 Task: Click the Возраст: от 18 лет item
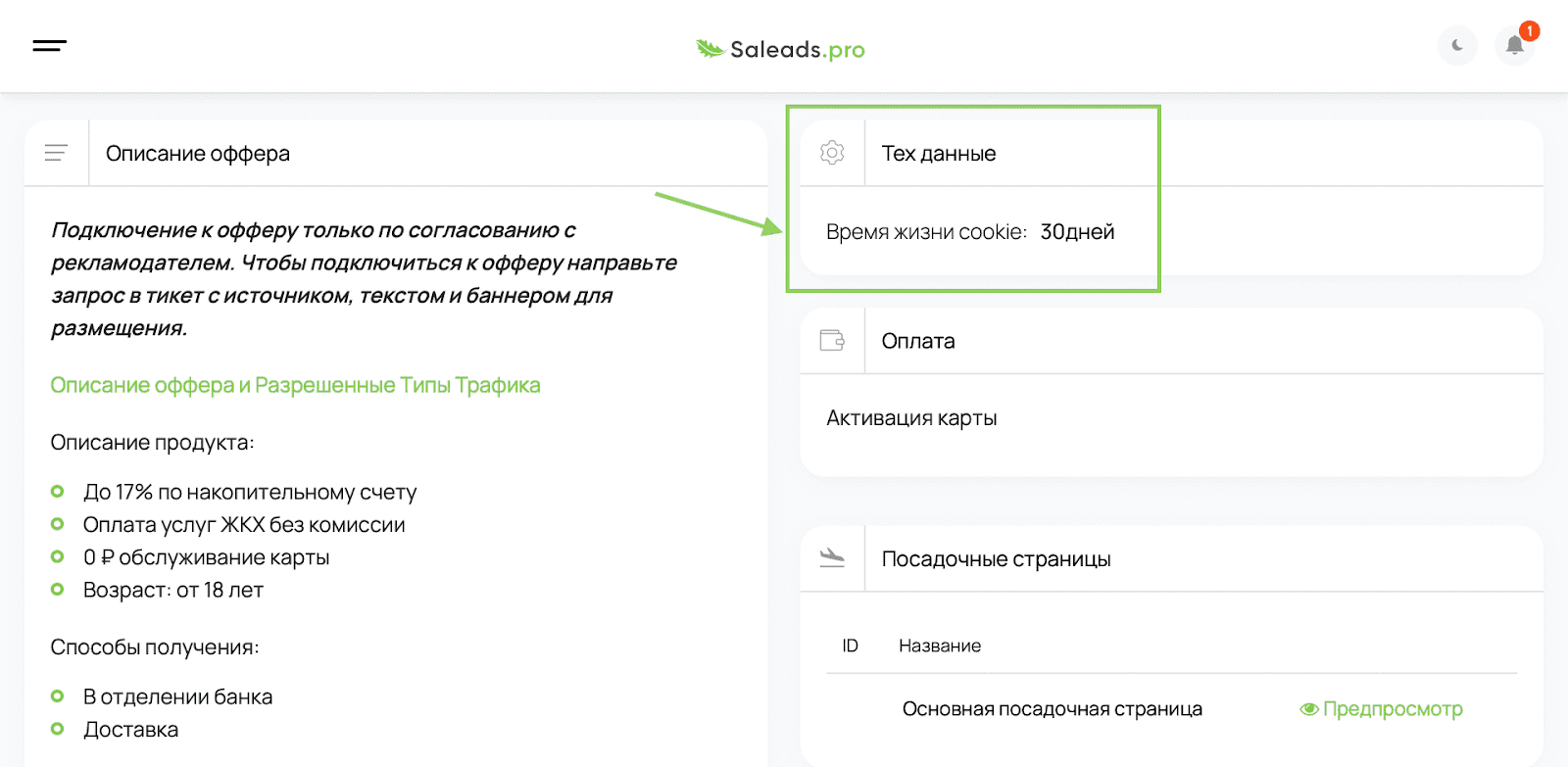(173, 590)
